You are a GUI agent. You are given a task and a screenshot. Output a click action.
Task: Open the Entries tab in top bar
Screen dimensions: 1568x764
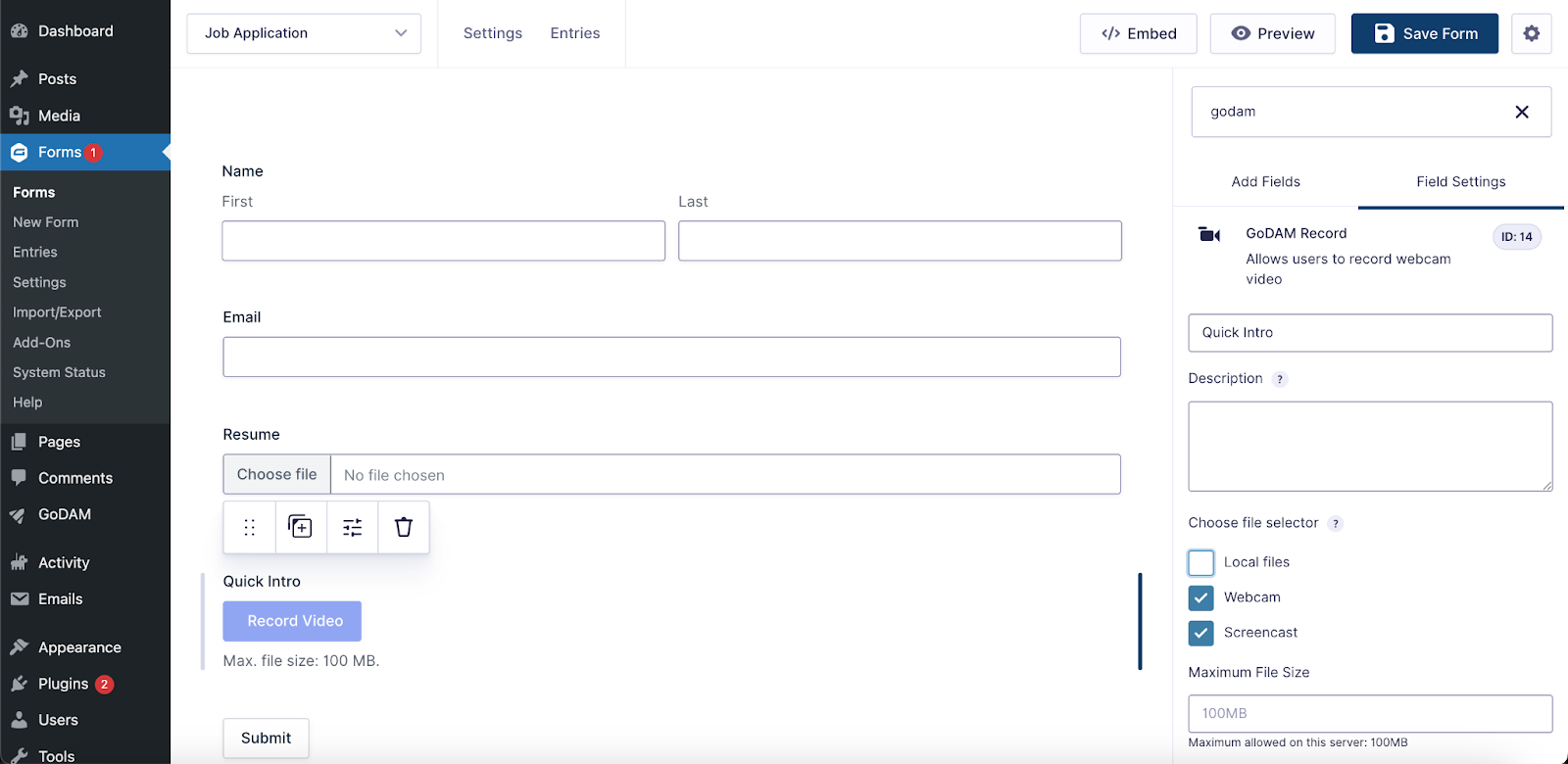[574, 33]
